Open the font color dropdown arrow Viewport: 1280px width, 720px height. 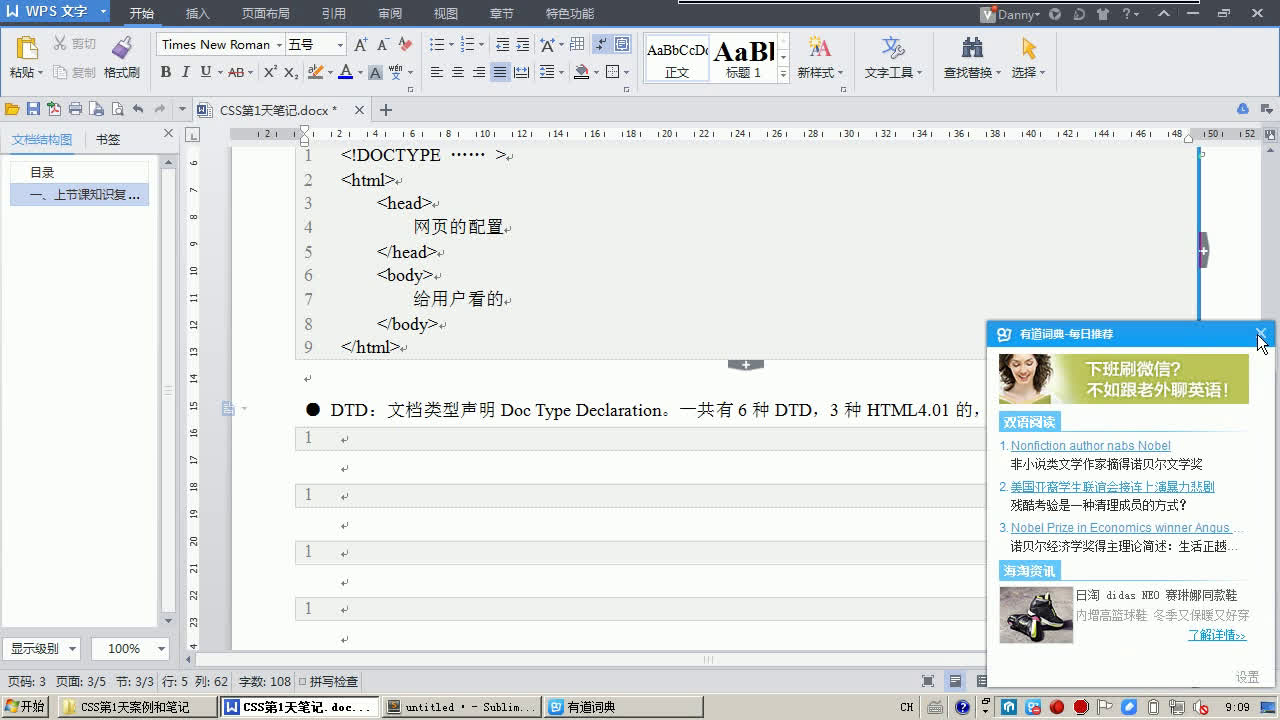[359, 72]
